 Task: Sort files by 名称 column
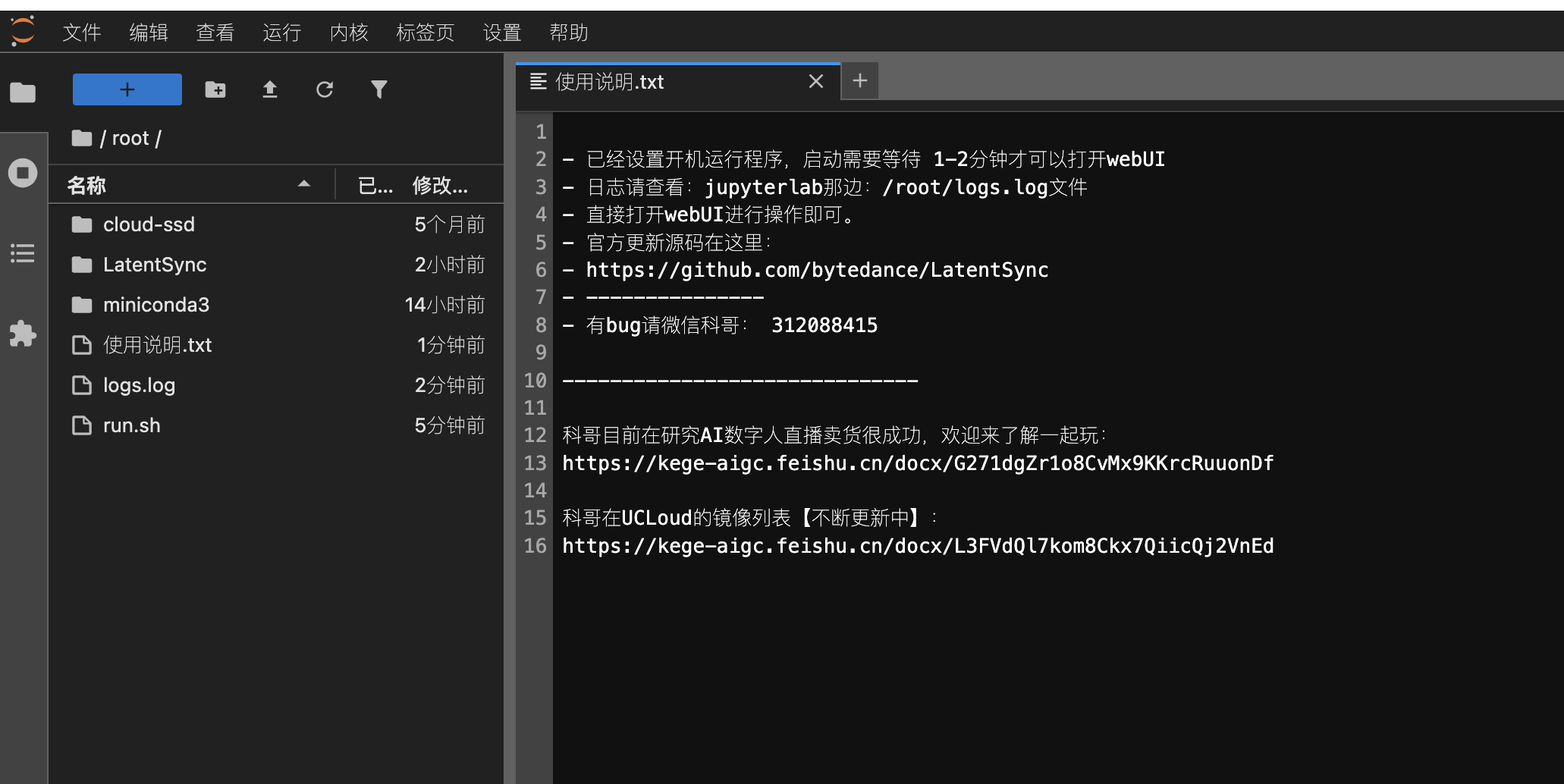point(191,184)
